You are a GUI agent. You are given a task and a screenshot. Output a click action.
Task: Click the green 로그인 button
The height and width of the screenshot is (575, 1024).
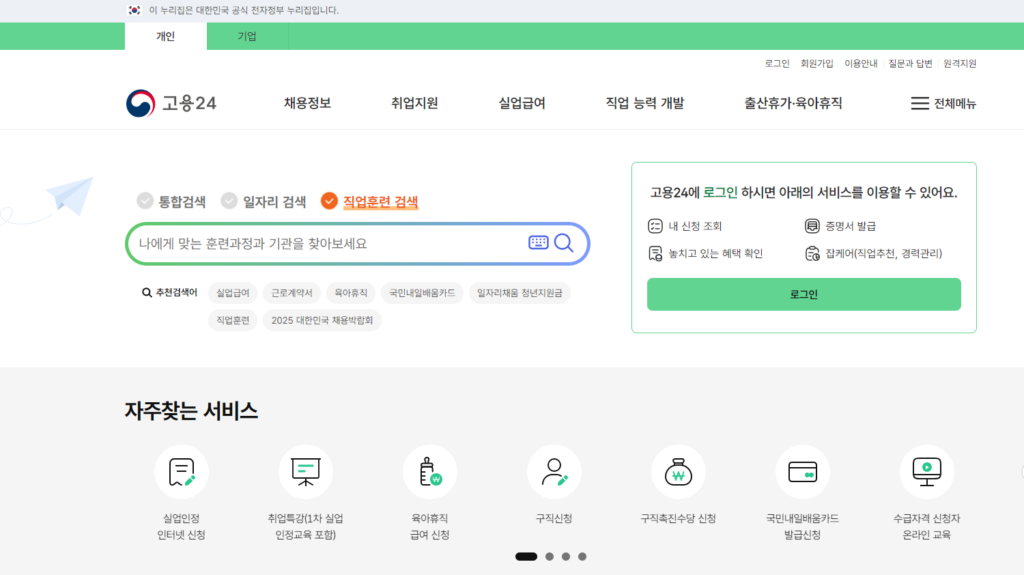pyautogui.click(x=804, y=294)
